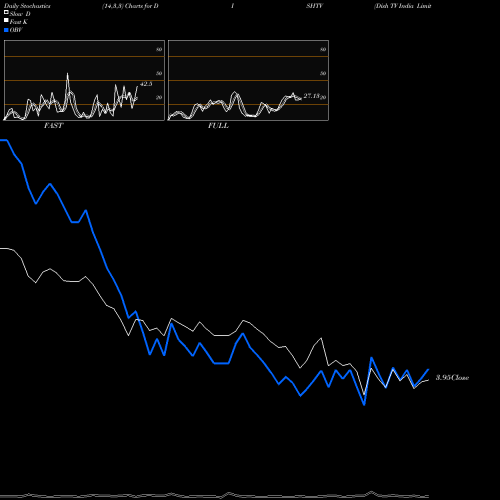The image size is (500, 500).
Task: Click the 42.5 value in FAST chart
Action: (146, 84)
